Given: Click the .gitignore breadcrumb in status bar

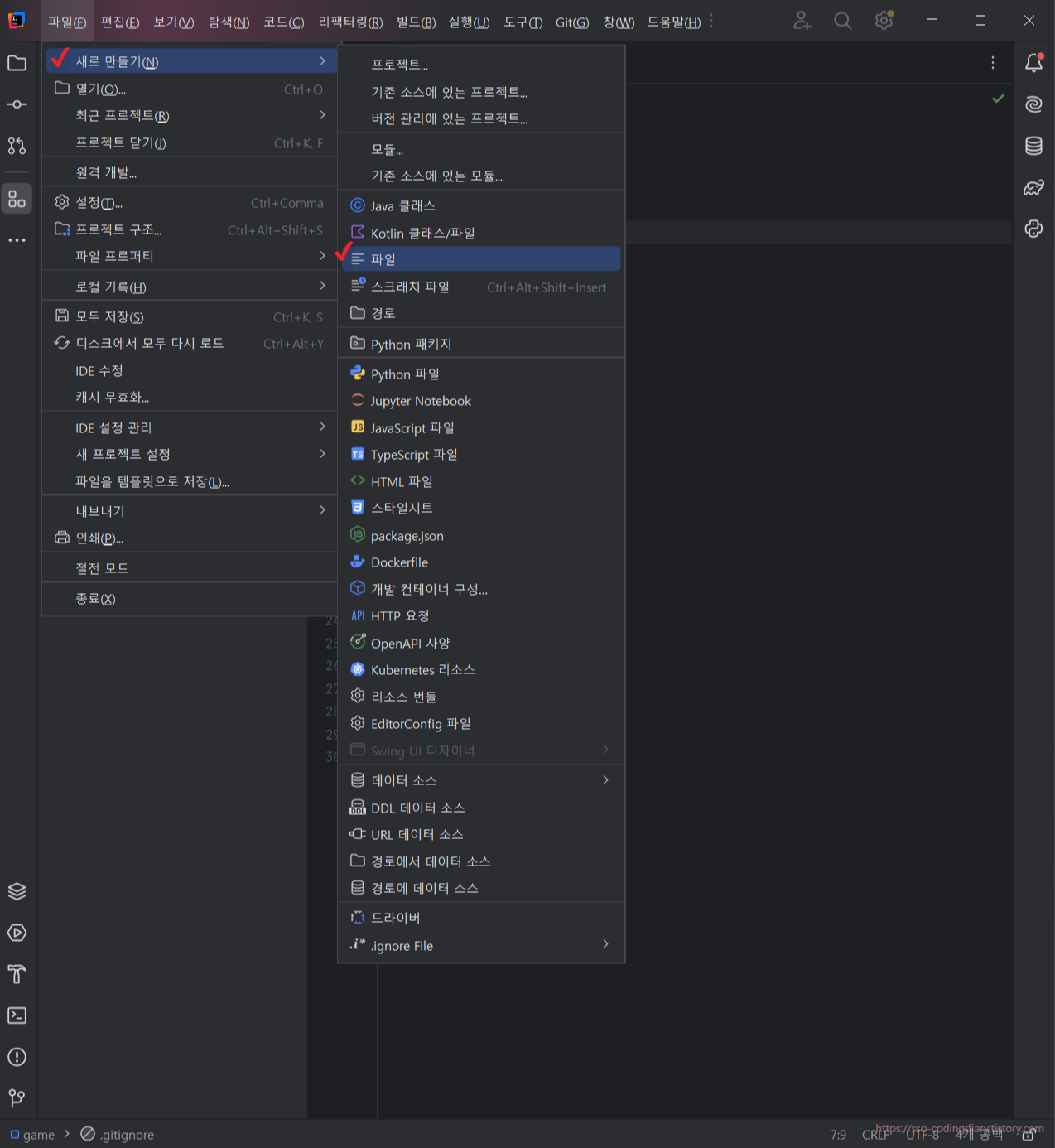Looking at the screenshot, I should click(118, 1135).
